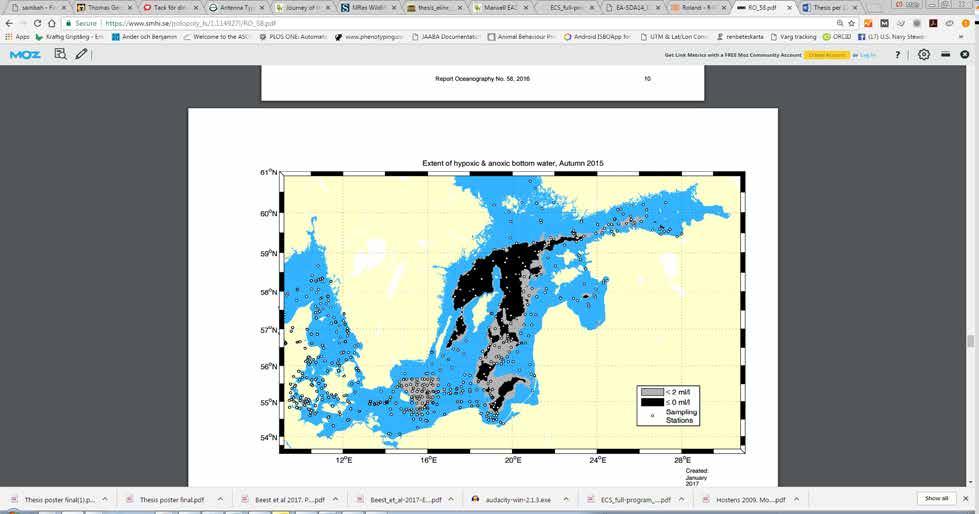
Task: Open U.S. Navy Facebook bookmark
Action: (x=891, y=37)
